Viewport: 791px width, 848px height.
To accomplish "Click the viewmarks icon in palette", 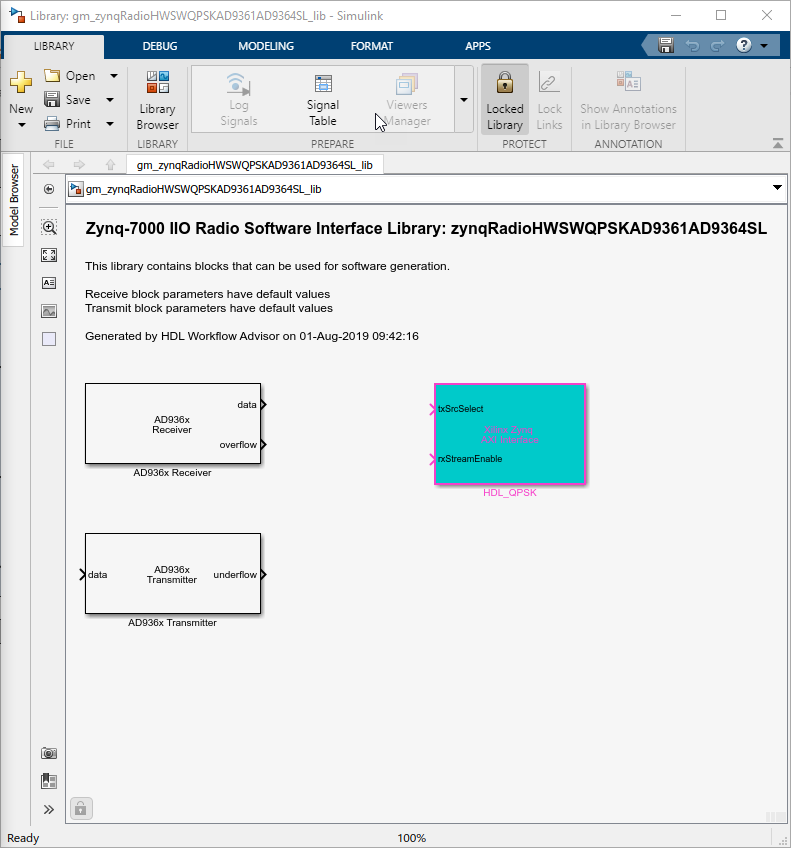I will click(49, 781).
